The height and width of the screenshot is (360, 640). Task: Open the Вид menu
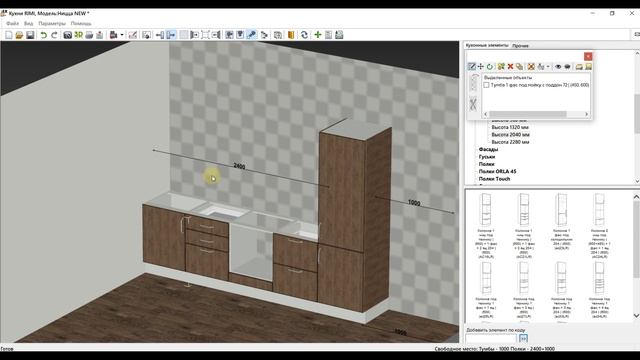pyautogui.click(x=29, y=24)
